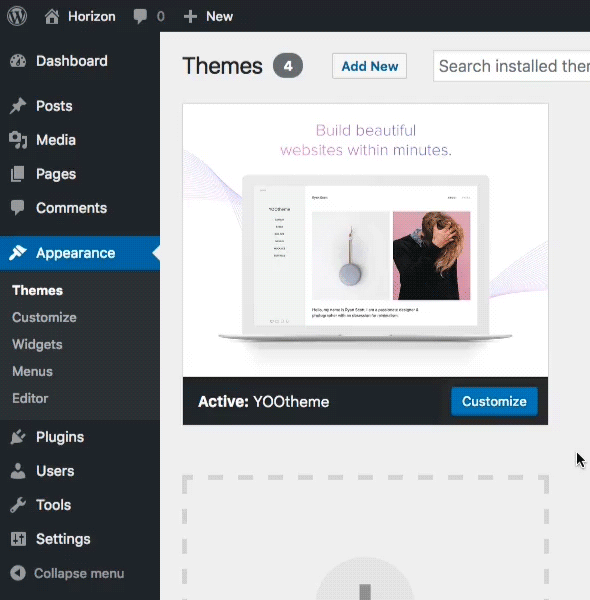Click the Horizon site name link
This screenshot has height=600, width=590.
coord(92,16)
